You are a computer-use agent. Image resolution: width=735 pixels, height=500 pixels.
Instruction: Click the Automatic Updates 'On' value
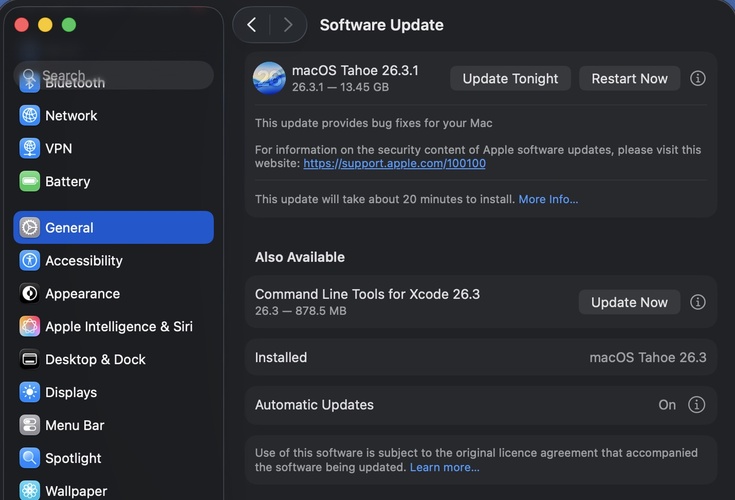coord(667,404)
